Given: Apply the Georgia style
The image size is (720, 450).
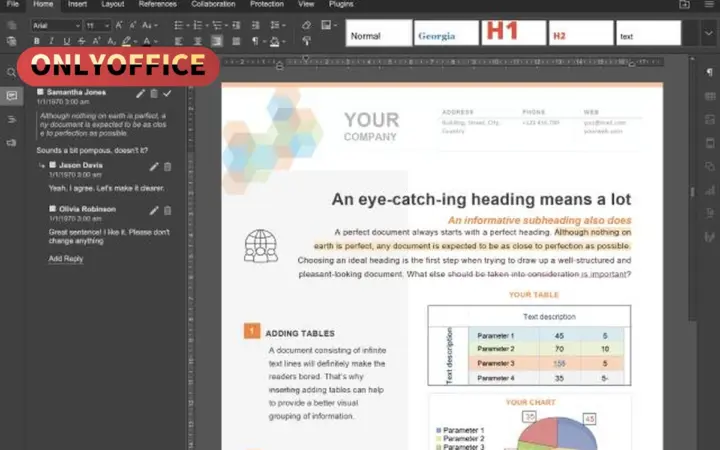Looking at the screenshot, I should tap(446, 33).
